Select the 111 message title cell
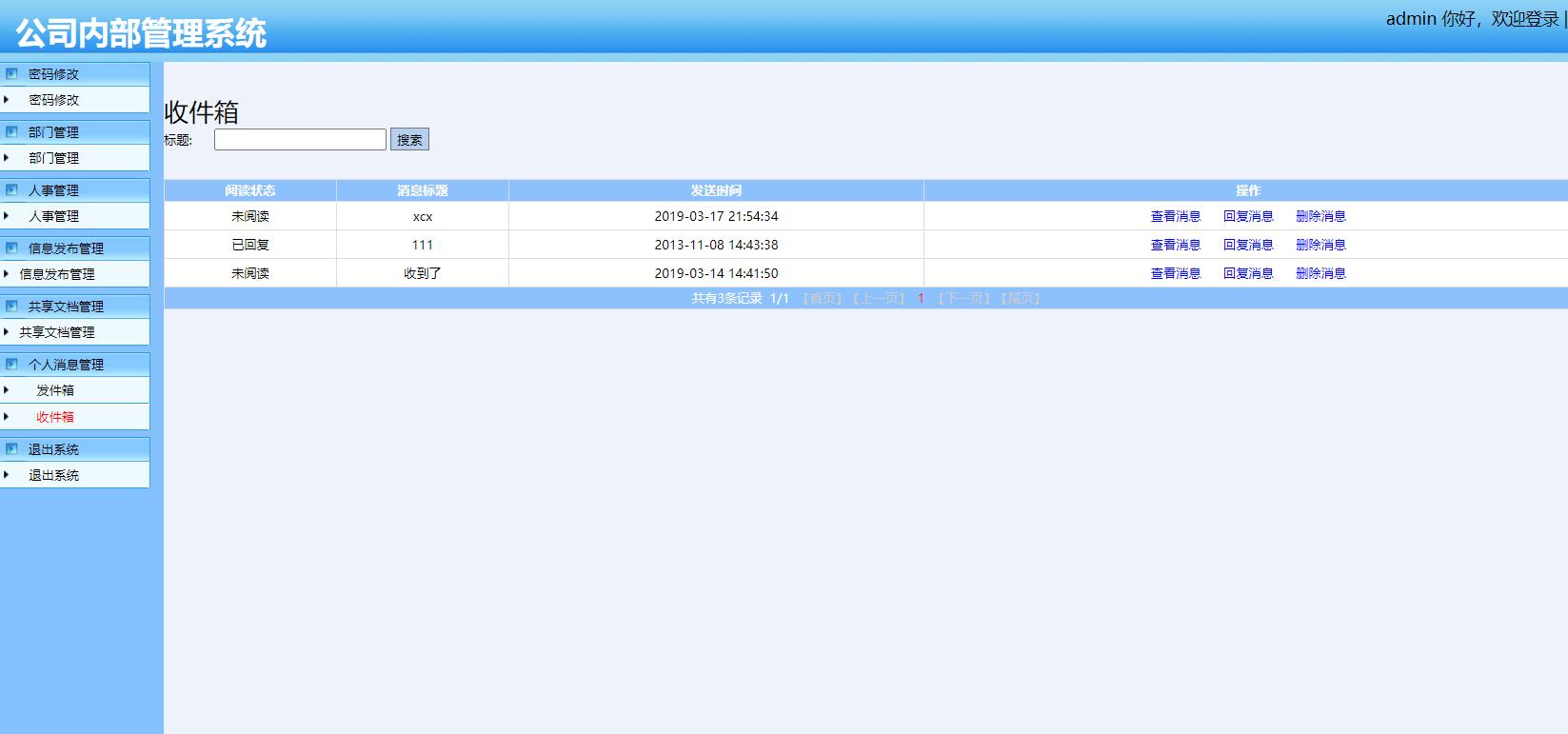Viewport: 1568px width, 734px height. click(x=423, y=245)
